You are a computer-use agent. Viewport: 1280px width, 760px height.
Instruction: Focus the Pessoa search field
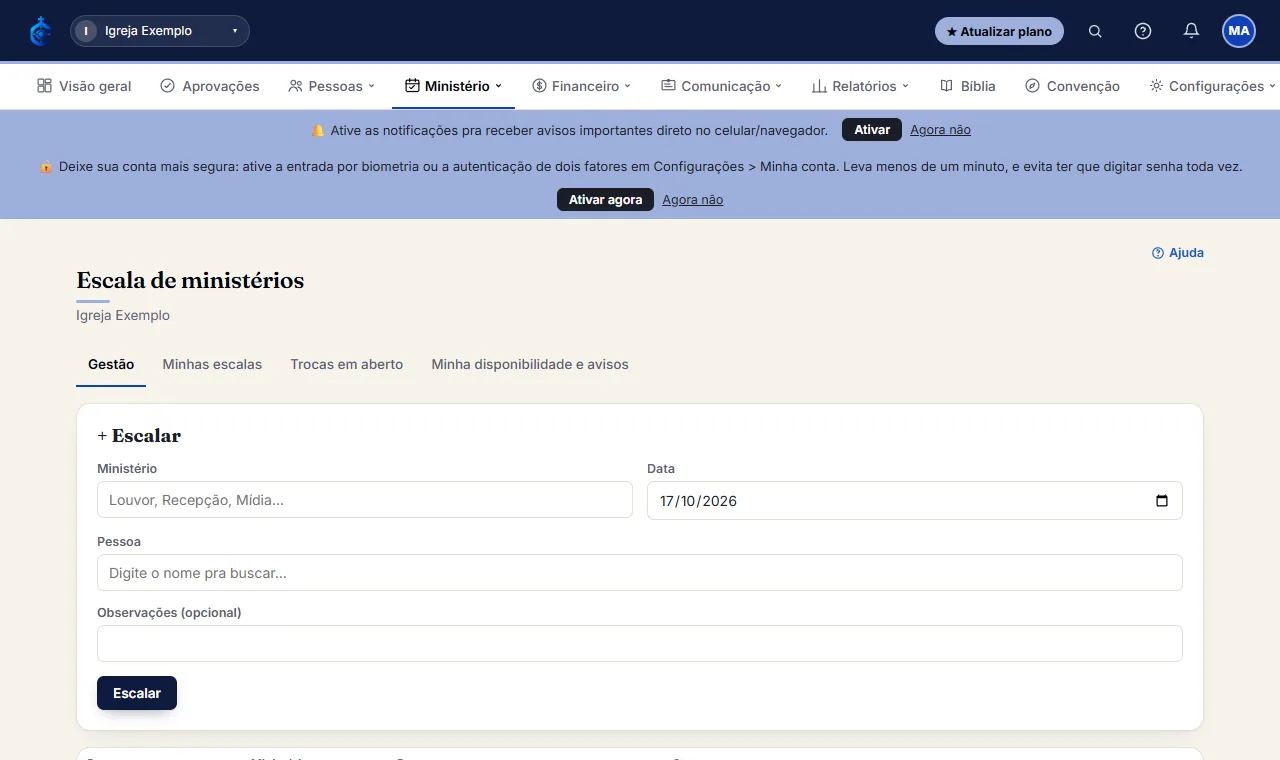(x=640, y=573)
